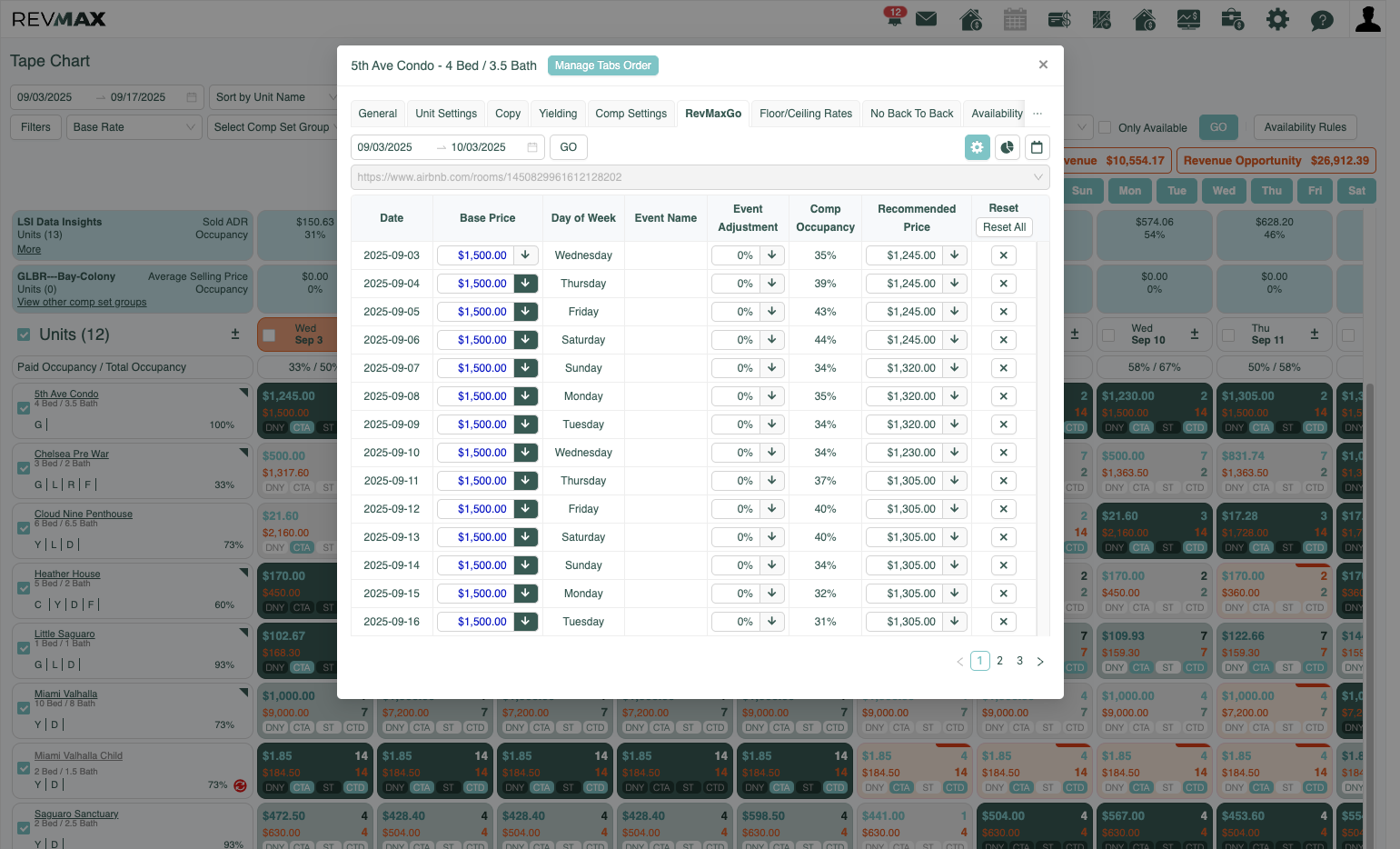1400x849 pixels.
Task: Open the monitor revenue chart icon
Action: tap(1188, 19)
